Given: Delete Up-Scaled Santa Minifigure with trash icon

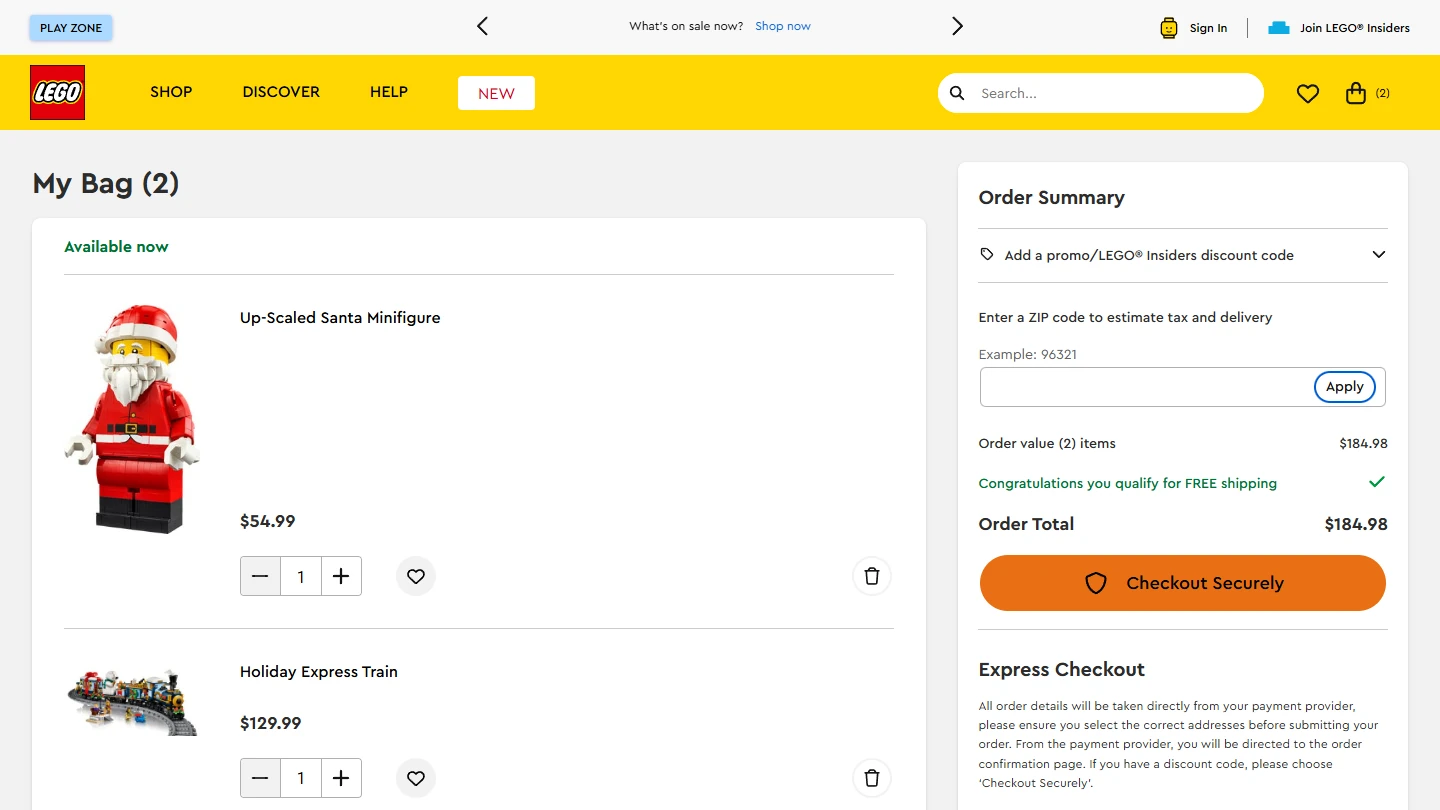Looking at the screenshot, I should [x=871, y=576].
